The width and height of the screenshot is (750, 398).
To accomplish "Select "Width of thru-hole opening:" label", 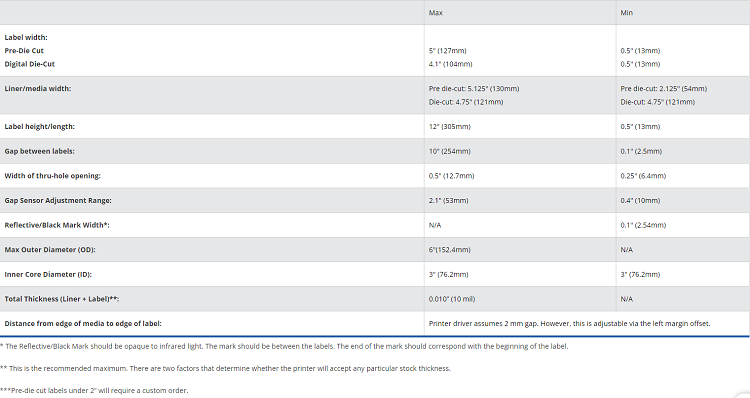I will click(x=53, y=176).
